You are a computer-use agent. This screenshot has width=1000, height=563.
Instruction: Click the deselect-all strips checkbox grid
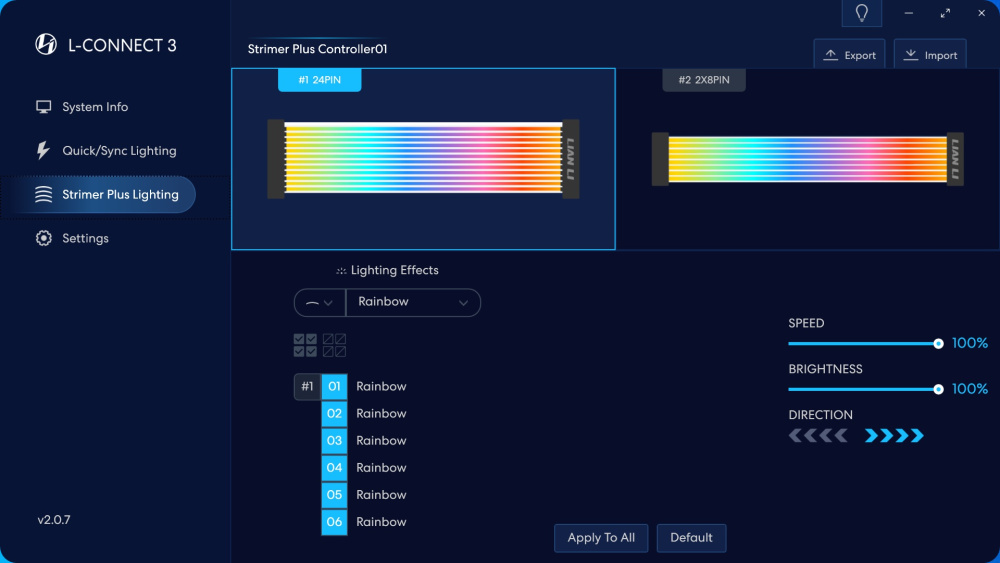tap(334, 345)
